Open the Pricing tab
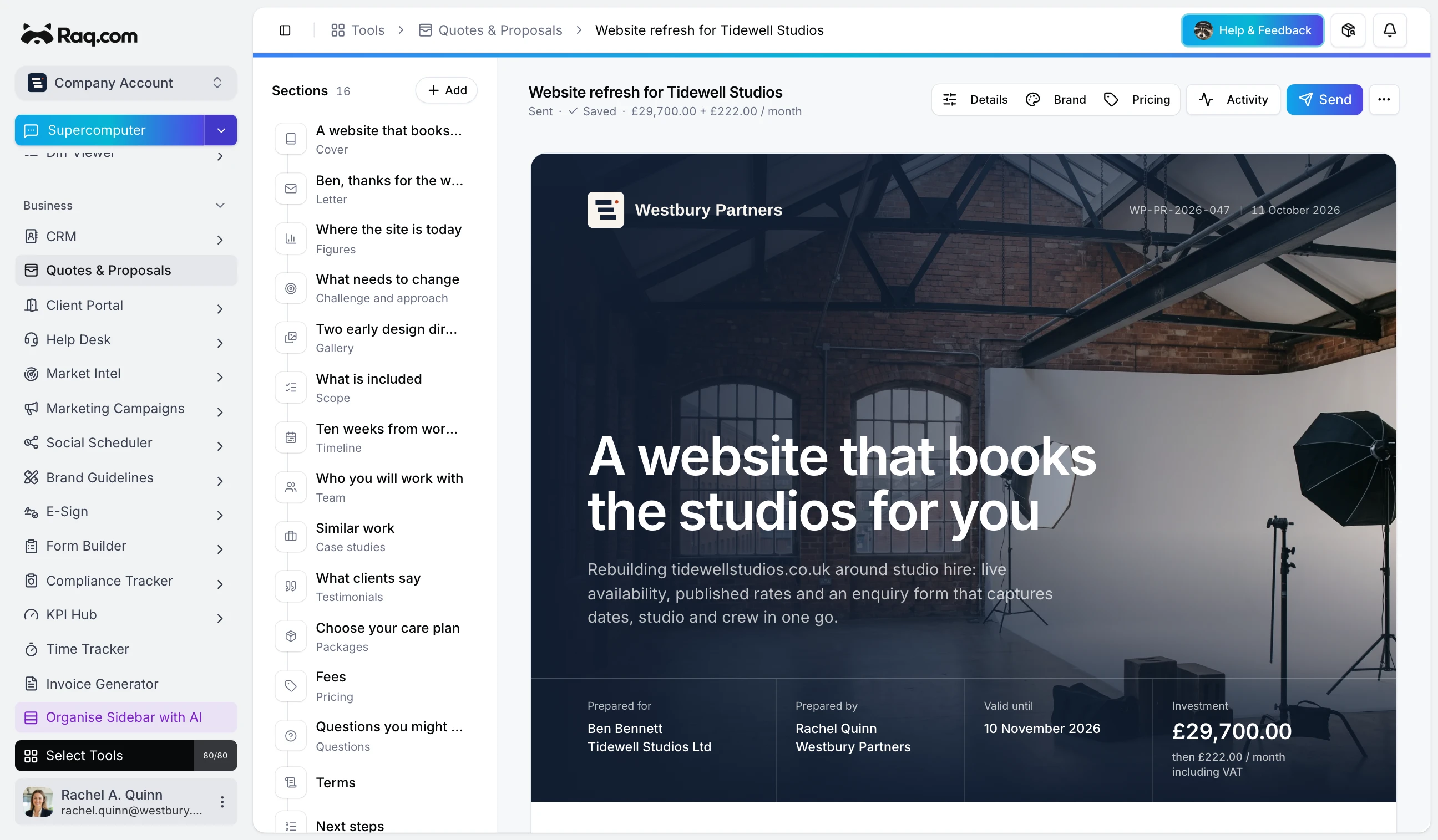The height and width of the screenshot is (840, 1438). pos(1137,100)
